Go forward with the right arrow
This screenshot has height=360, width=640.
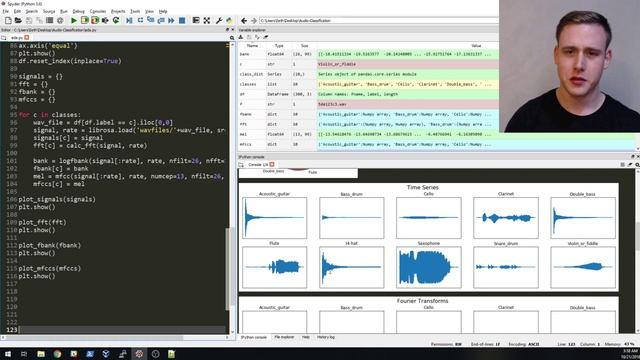pos(253,20)
